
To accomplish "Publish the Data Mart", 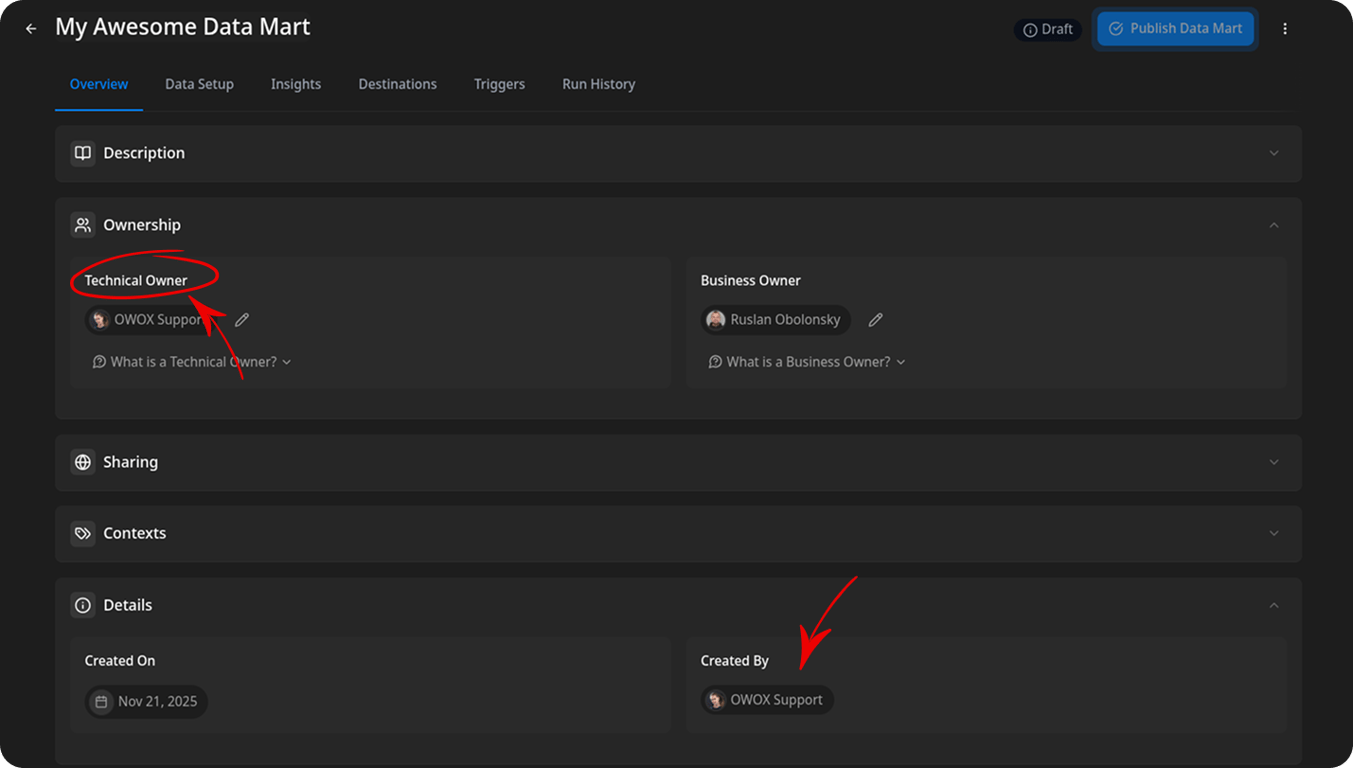I will [x=1175, y=29].
